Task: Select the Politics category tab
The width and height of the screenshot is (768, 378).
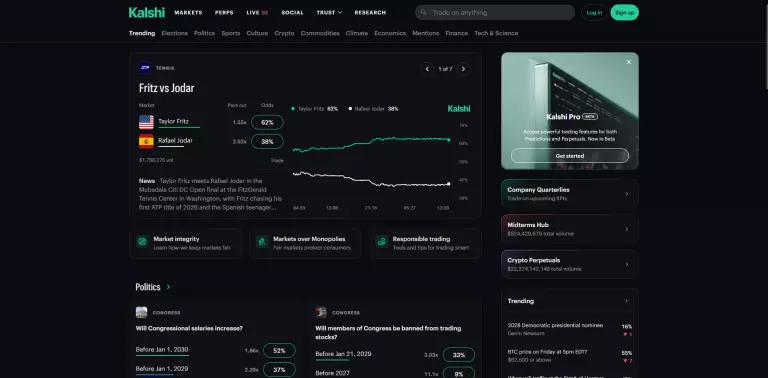Action: coord(204,33)
